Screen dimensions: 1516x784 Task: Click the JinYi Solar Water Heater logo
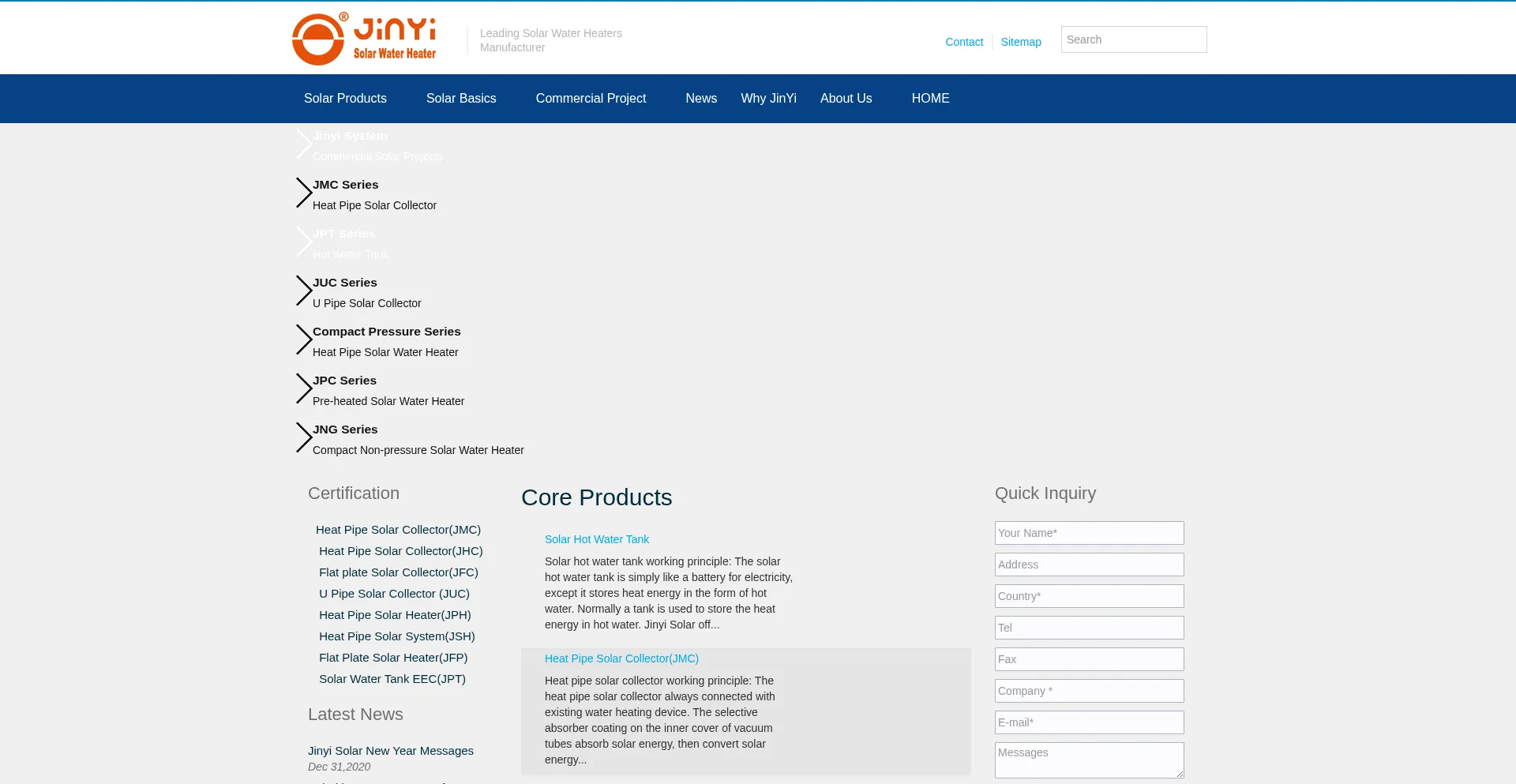364,39
